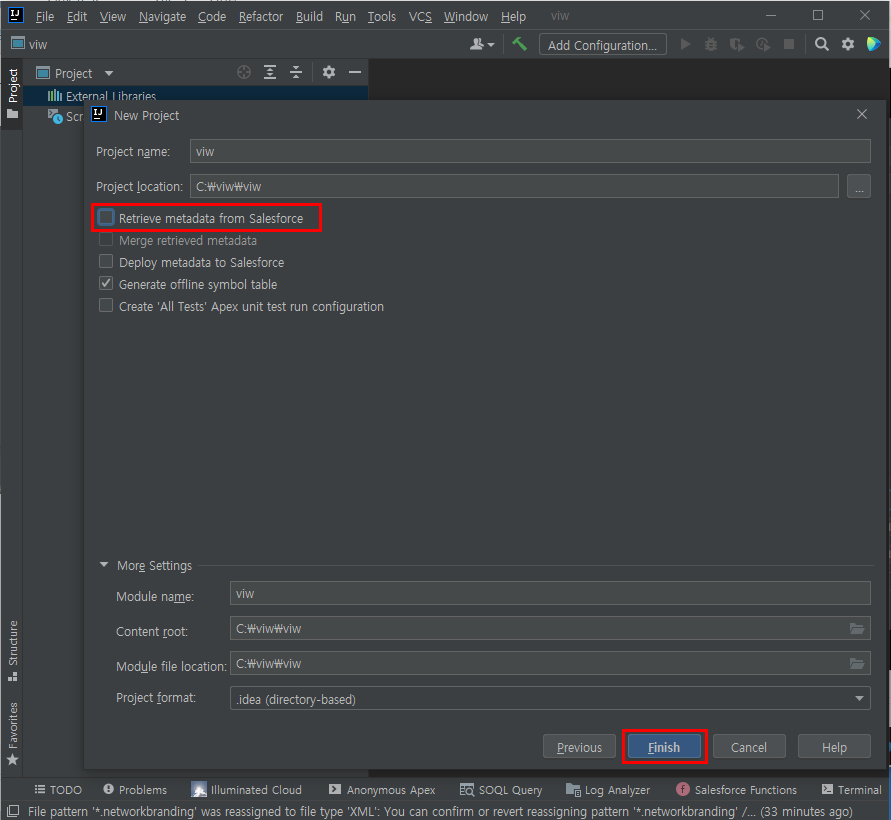The width and height of the screenshot is (891, 820).
Task: Open the Window menu
Action: [466, 16]
